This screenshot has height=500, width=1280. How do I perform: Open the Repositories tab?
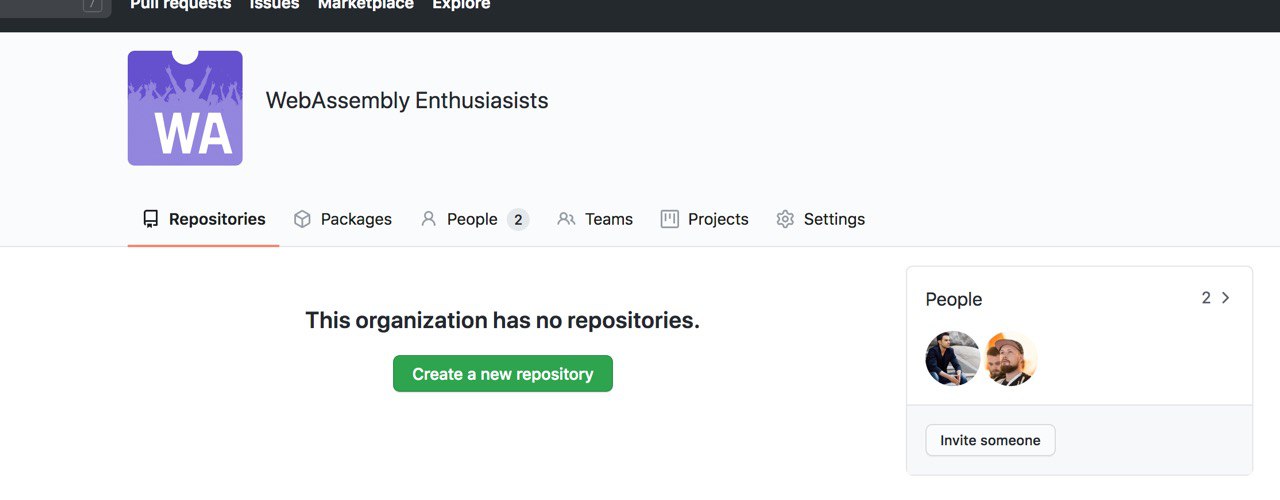point(204,219)
